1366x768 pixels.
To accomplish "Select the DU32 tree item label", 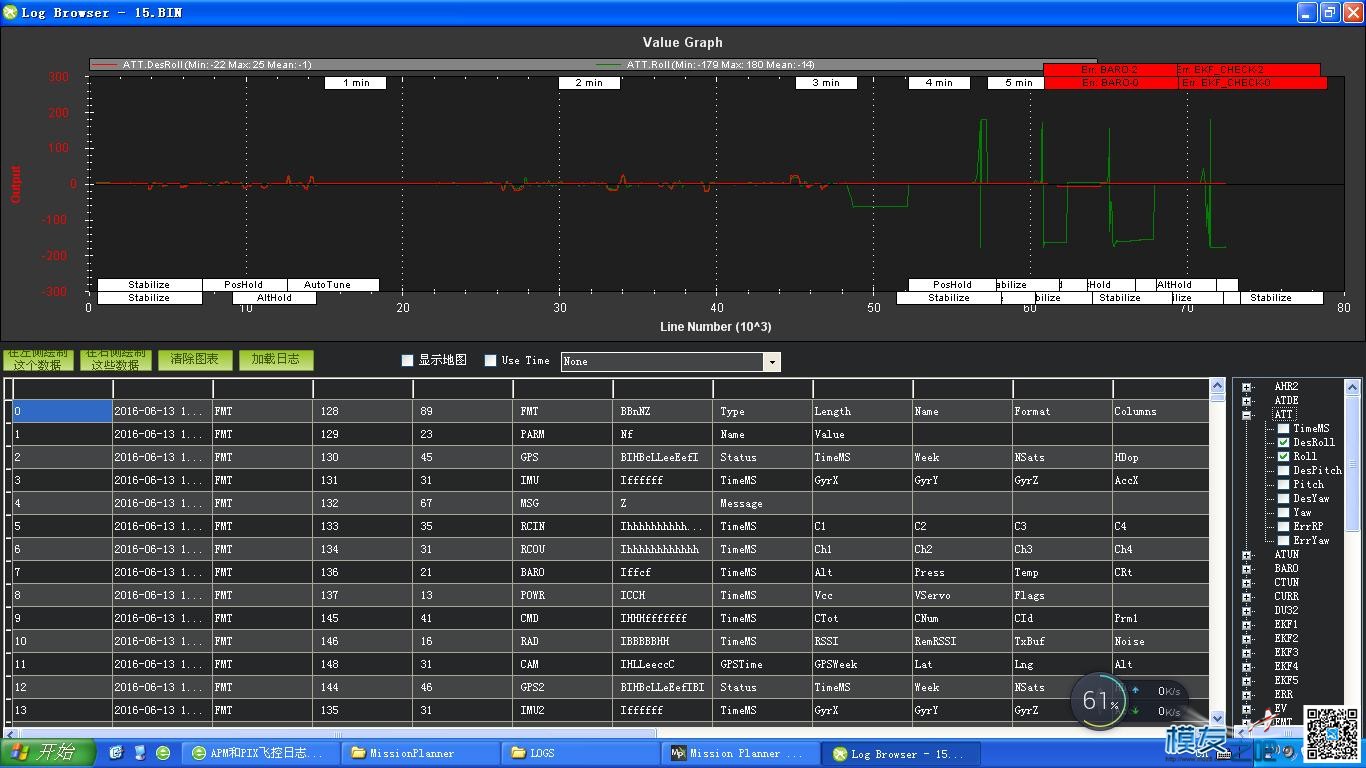I will pos(1286,610).
